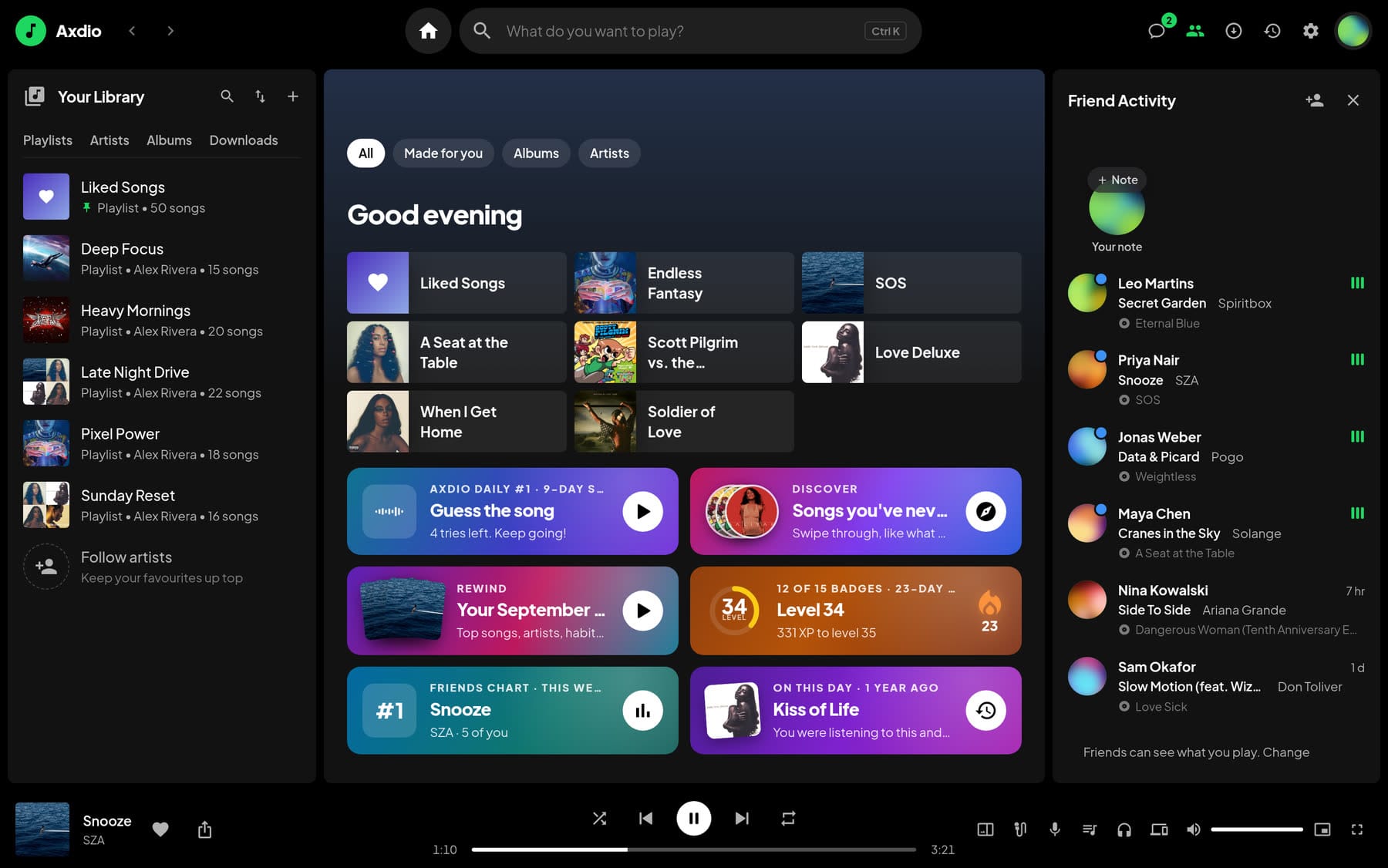The image size is (1388, 868).
Task: Click the library sort arrows icon
Action: pos(260,96)
